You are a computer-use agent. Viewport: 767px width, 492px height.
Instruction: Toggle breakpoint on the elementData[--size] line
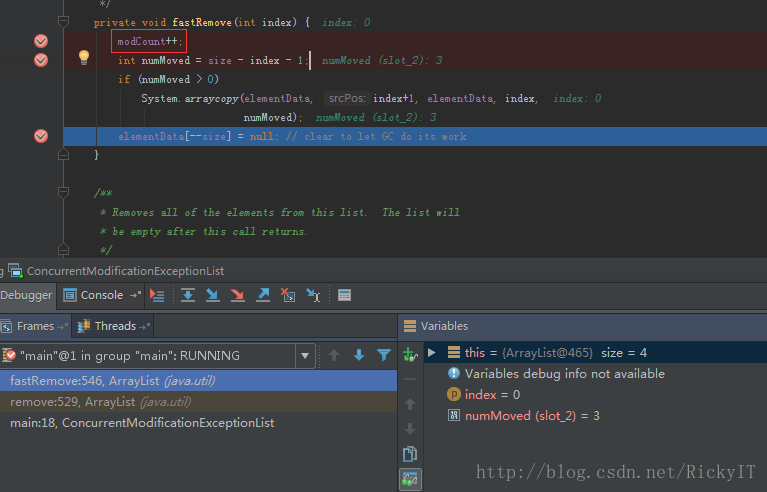[41, 136]
